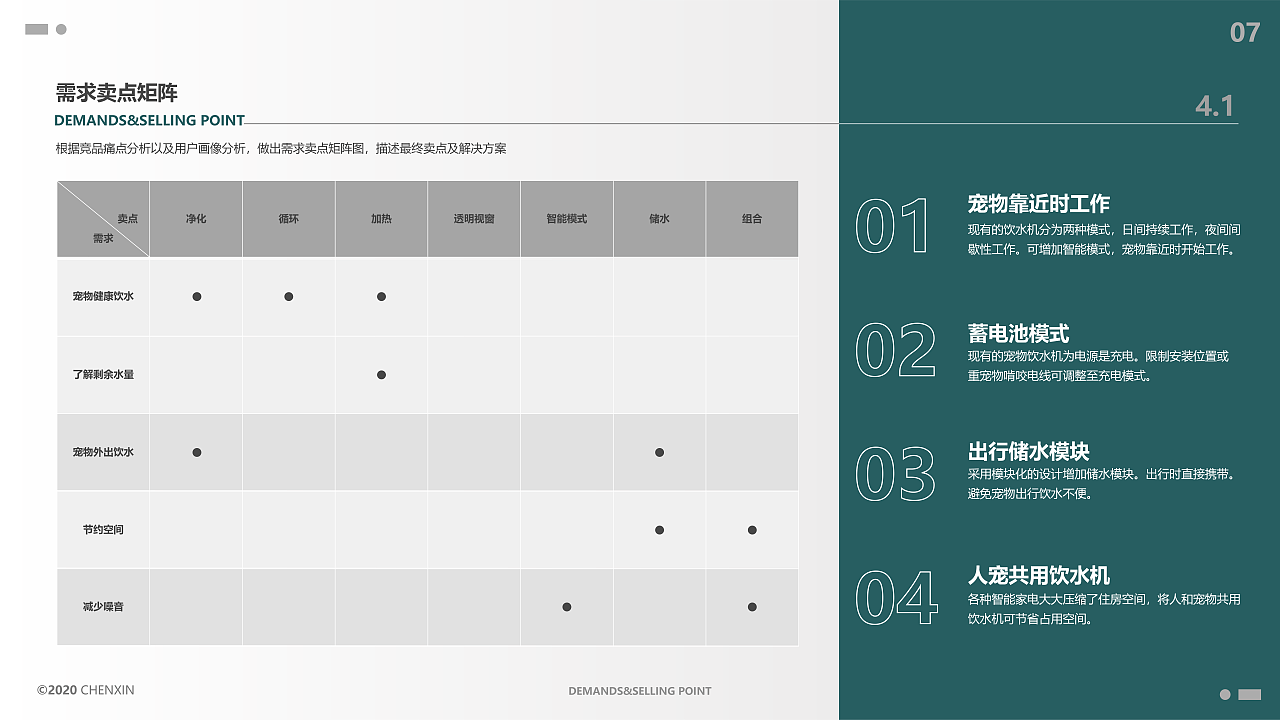The width and height of the screenshot is (1280, 720).
Task: Click the 减少噪音 dot under 组合
Action: tap(752, 607)
